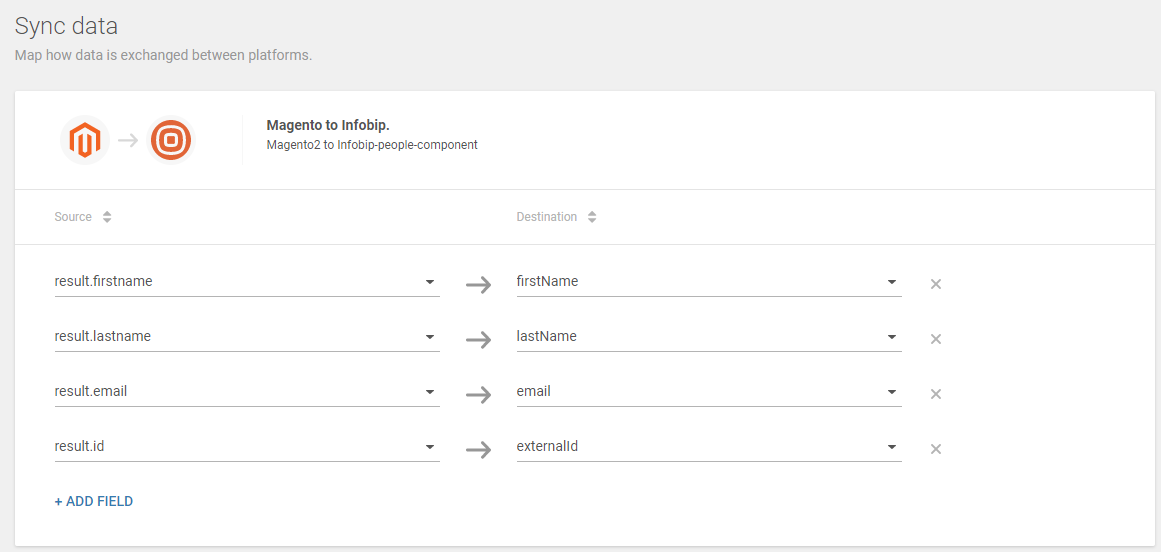The width and height of the screenshot is (1161, 552).
Task: Open the firstName destination dropdown
Action: coord(891,282)
